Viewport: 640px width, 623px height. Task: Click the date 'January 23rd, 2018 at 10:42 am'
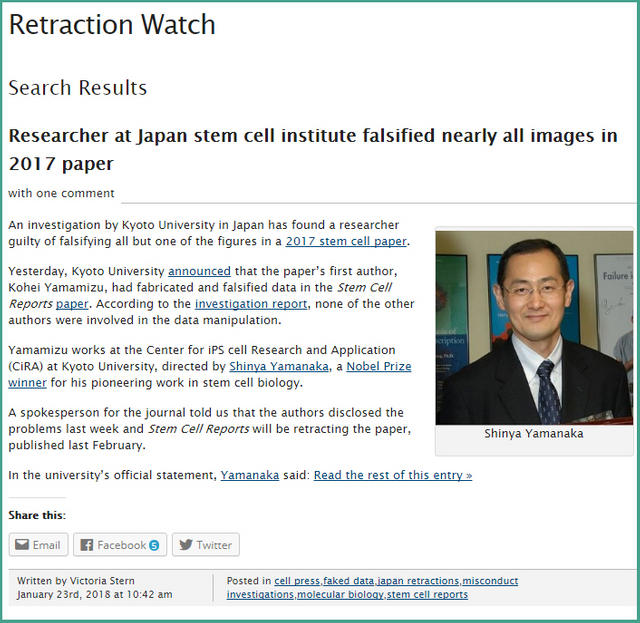pos(94,594)
